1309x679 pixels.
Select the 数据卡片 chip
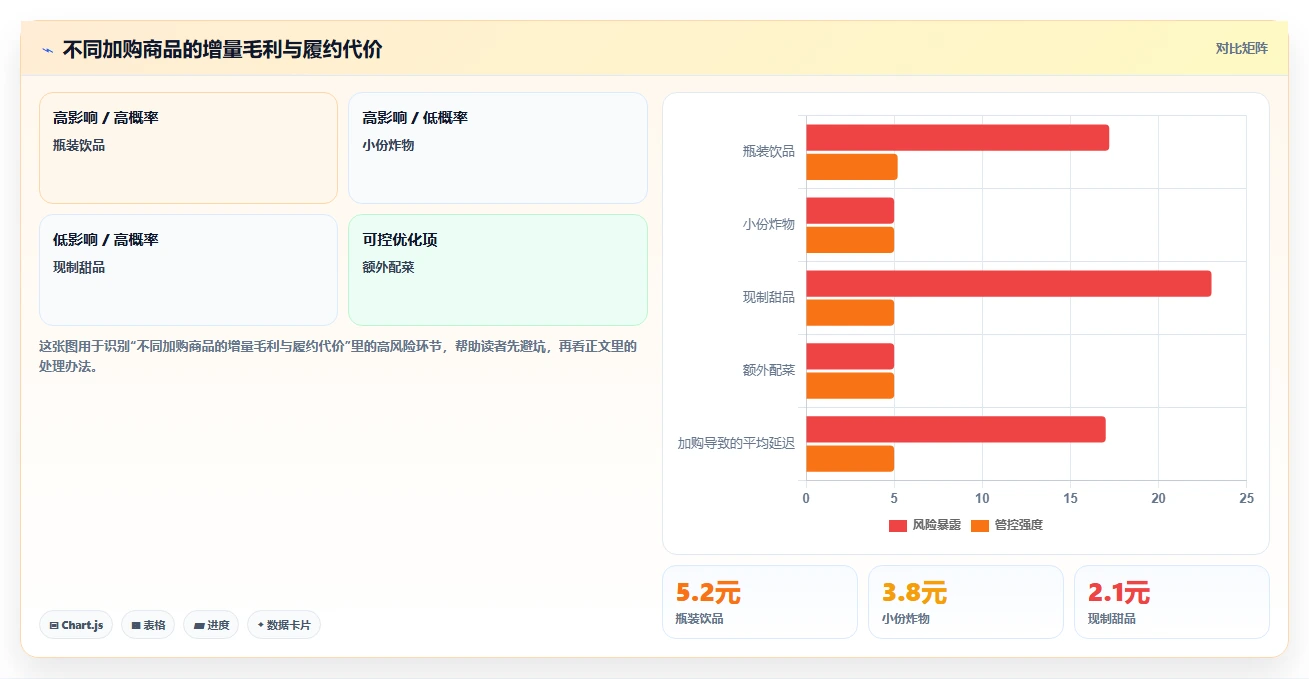[x=284, y=625]
